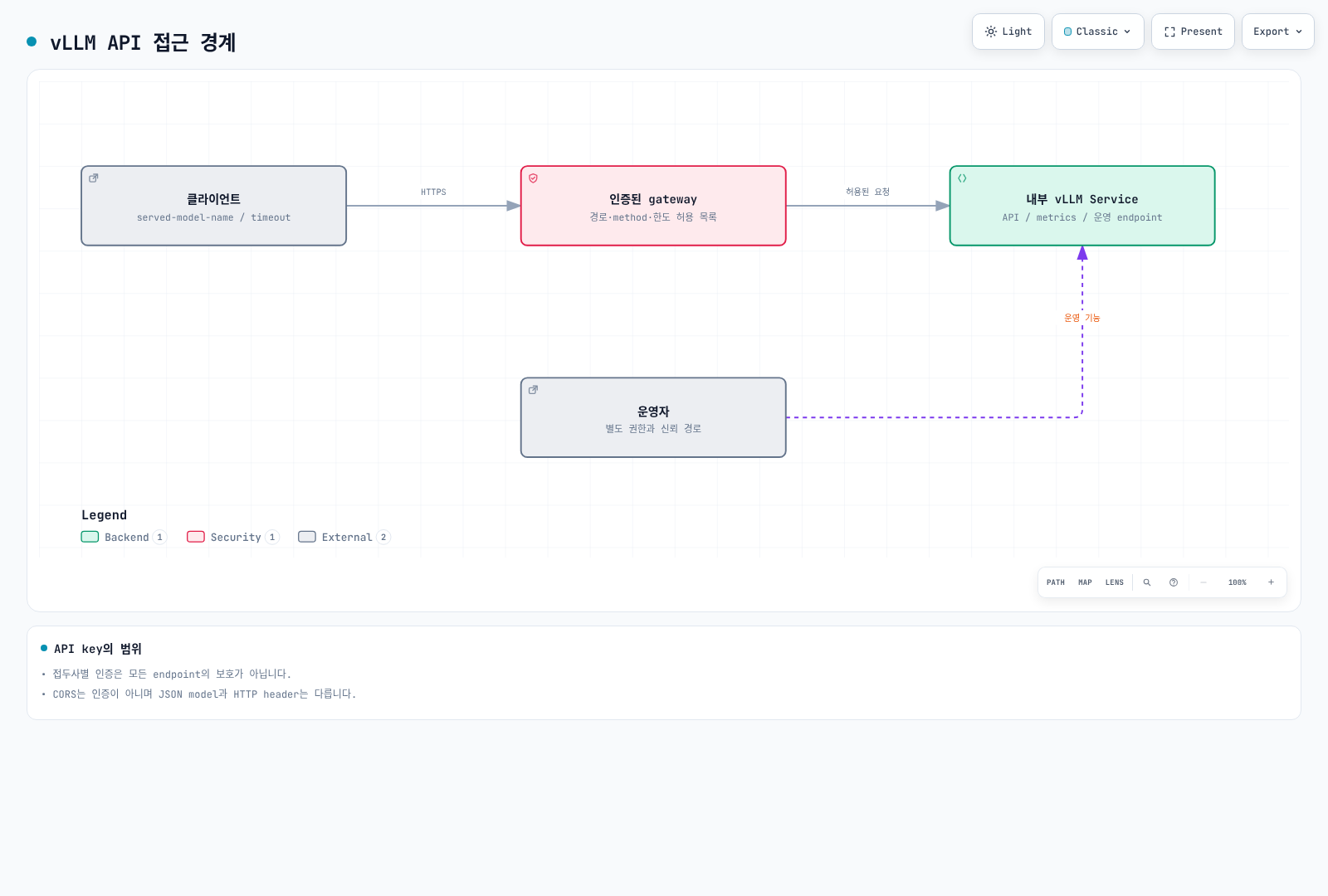Toggle External legend filter

pyautogui.click(x=344, y=537)
